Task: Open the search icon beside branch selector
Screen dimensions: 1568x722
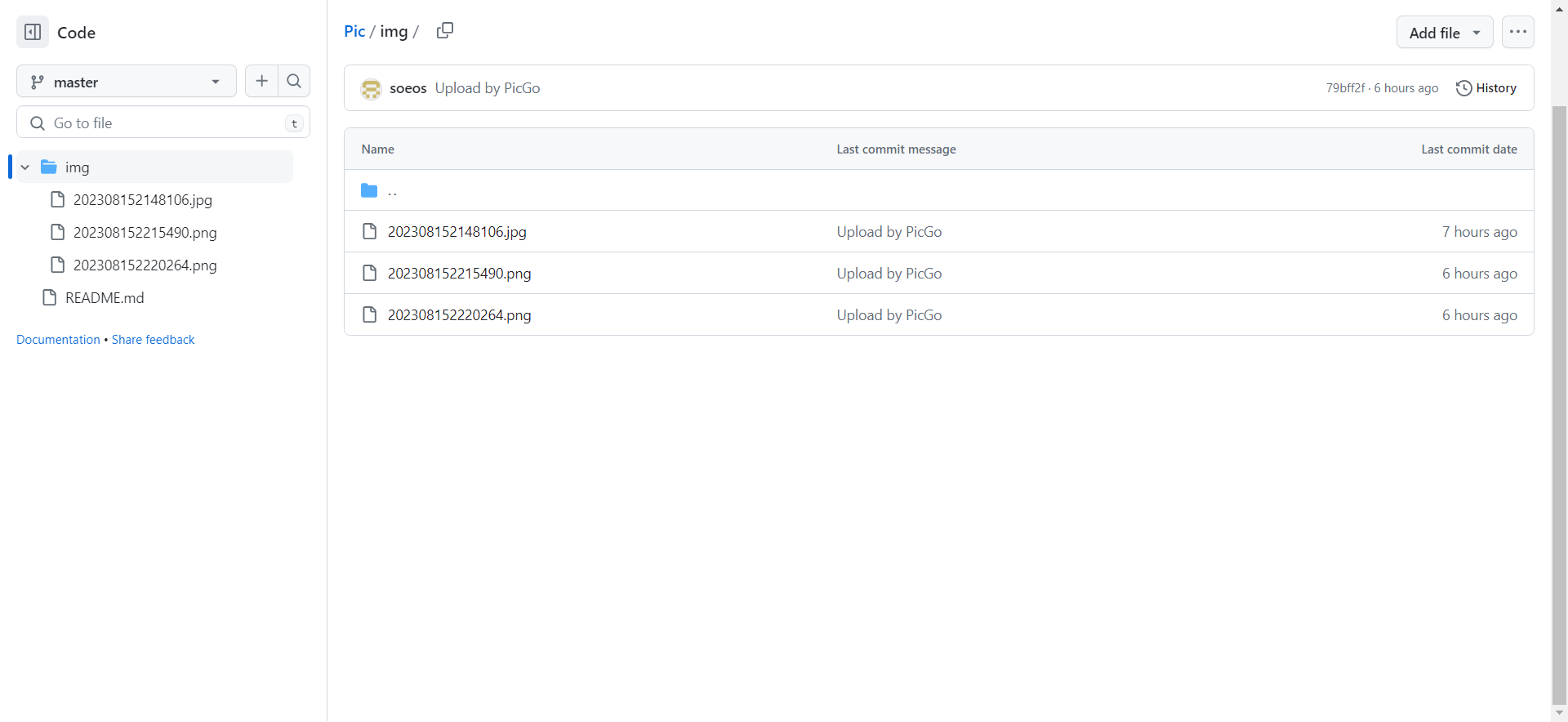Action: (x=294, y=81)
